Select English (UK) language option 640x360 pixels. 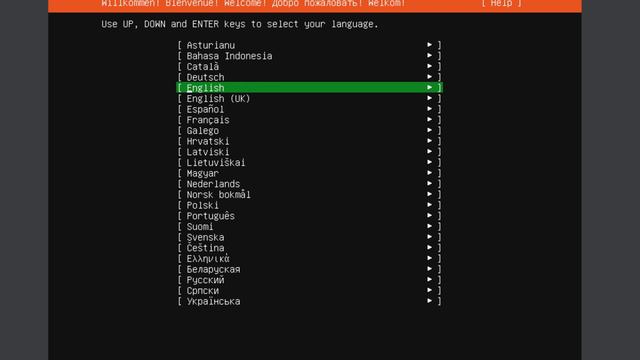(309, 98)
